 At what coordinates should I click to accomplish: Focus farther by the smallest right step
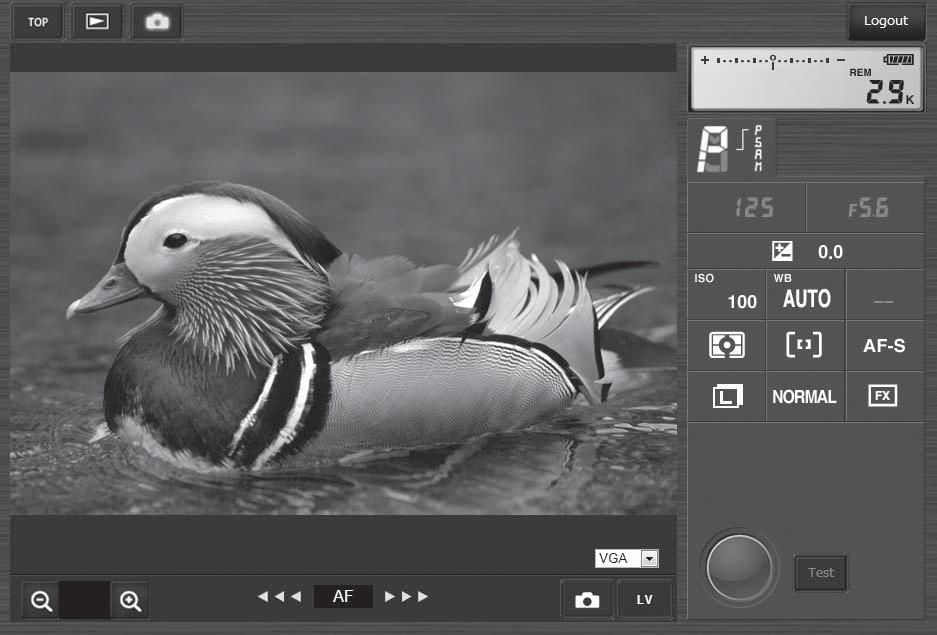pyautogui.click(x=390, y=596)
